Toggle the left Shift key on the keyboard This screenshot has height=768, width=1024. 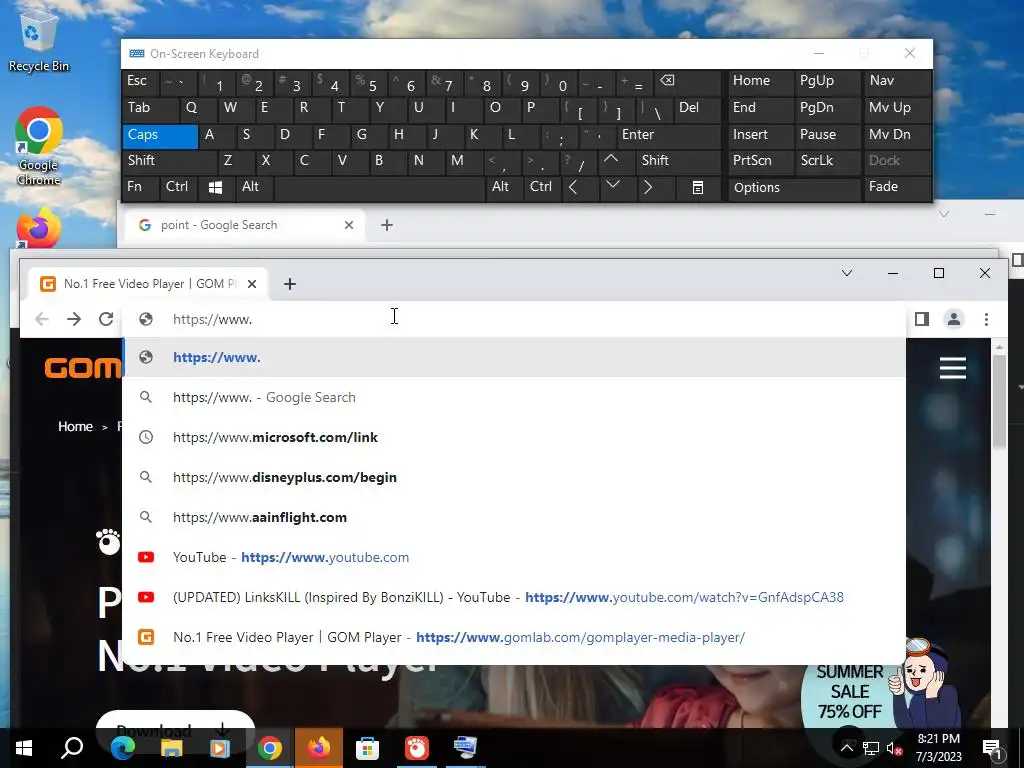(x=169, y=161)
